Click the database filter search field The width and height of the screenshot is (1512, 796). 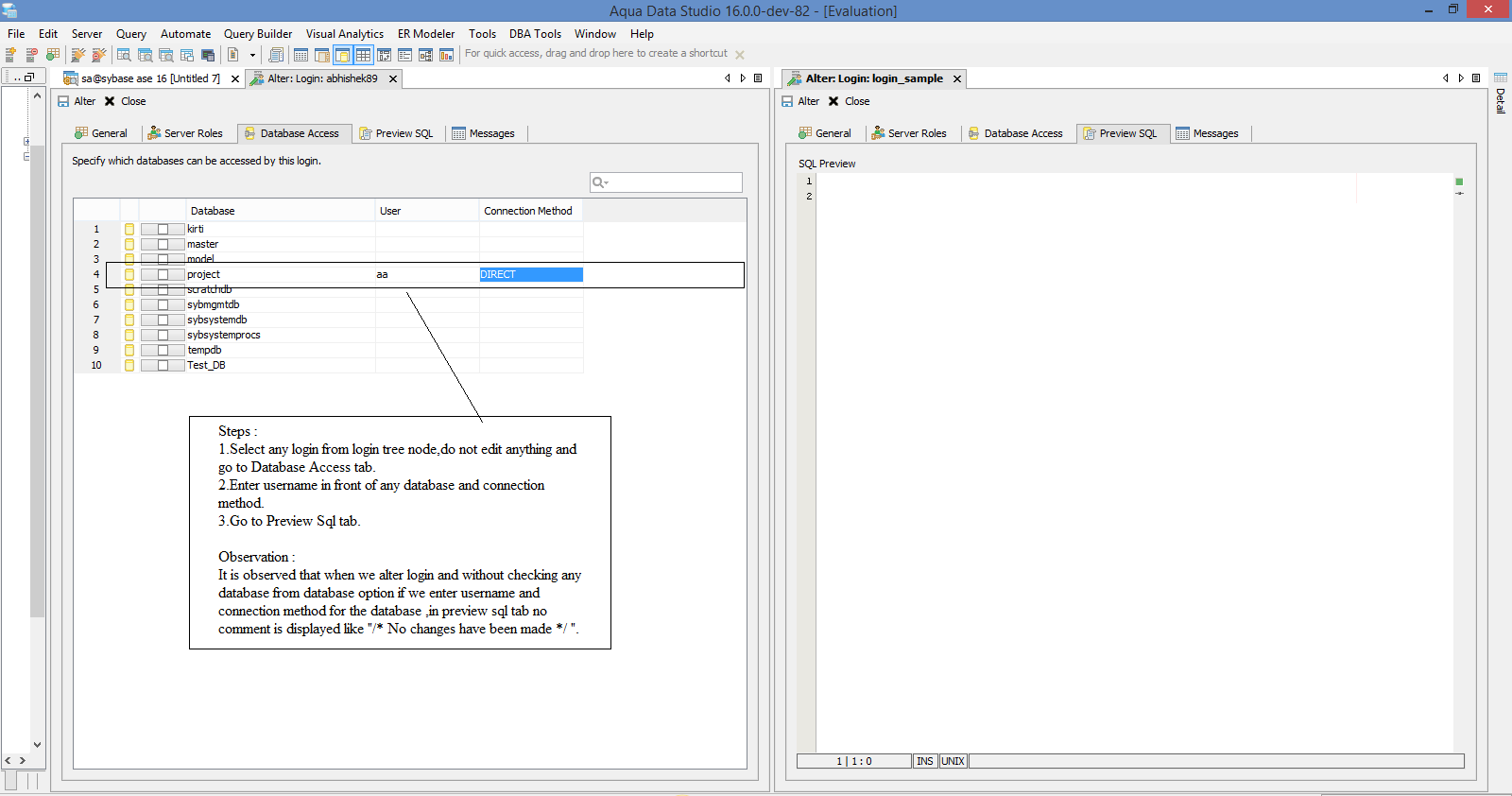point(666,182)
